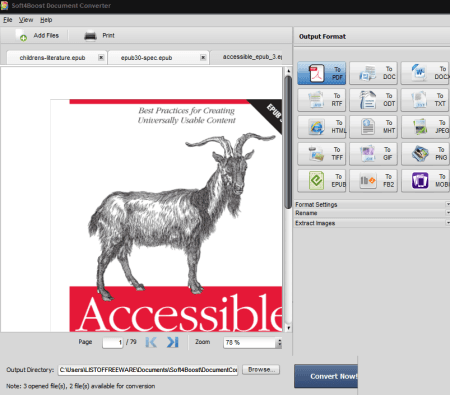Screen dimensions: 450x395
Task: Click the preview scrollbar up arrow
Action: tap(288, 71)
